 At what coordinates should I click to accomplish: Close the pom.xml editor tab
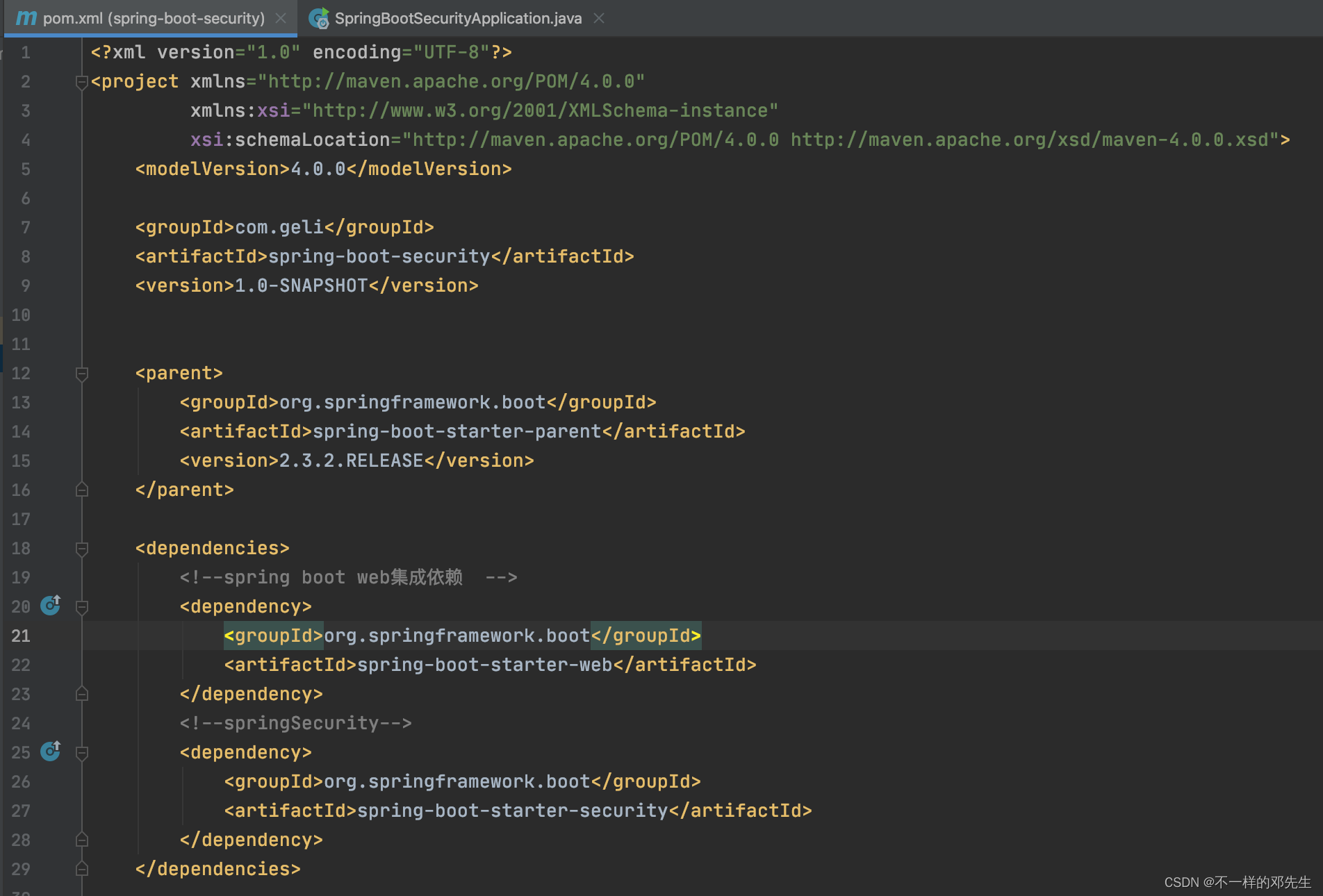281,18
